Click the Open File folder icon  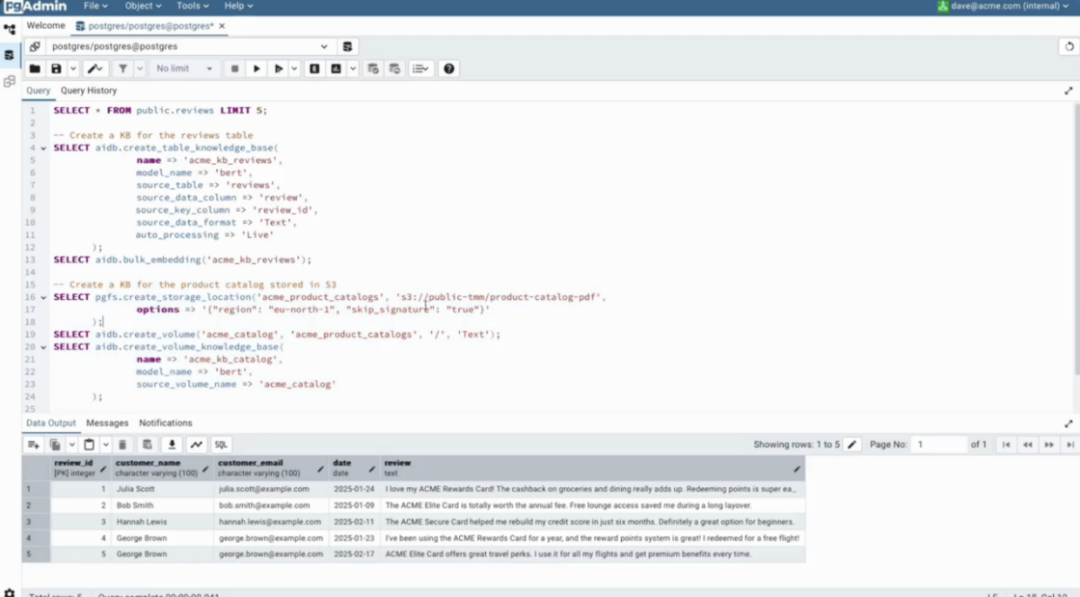click(34, 69)
